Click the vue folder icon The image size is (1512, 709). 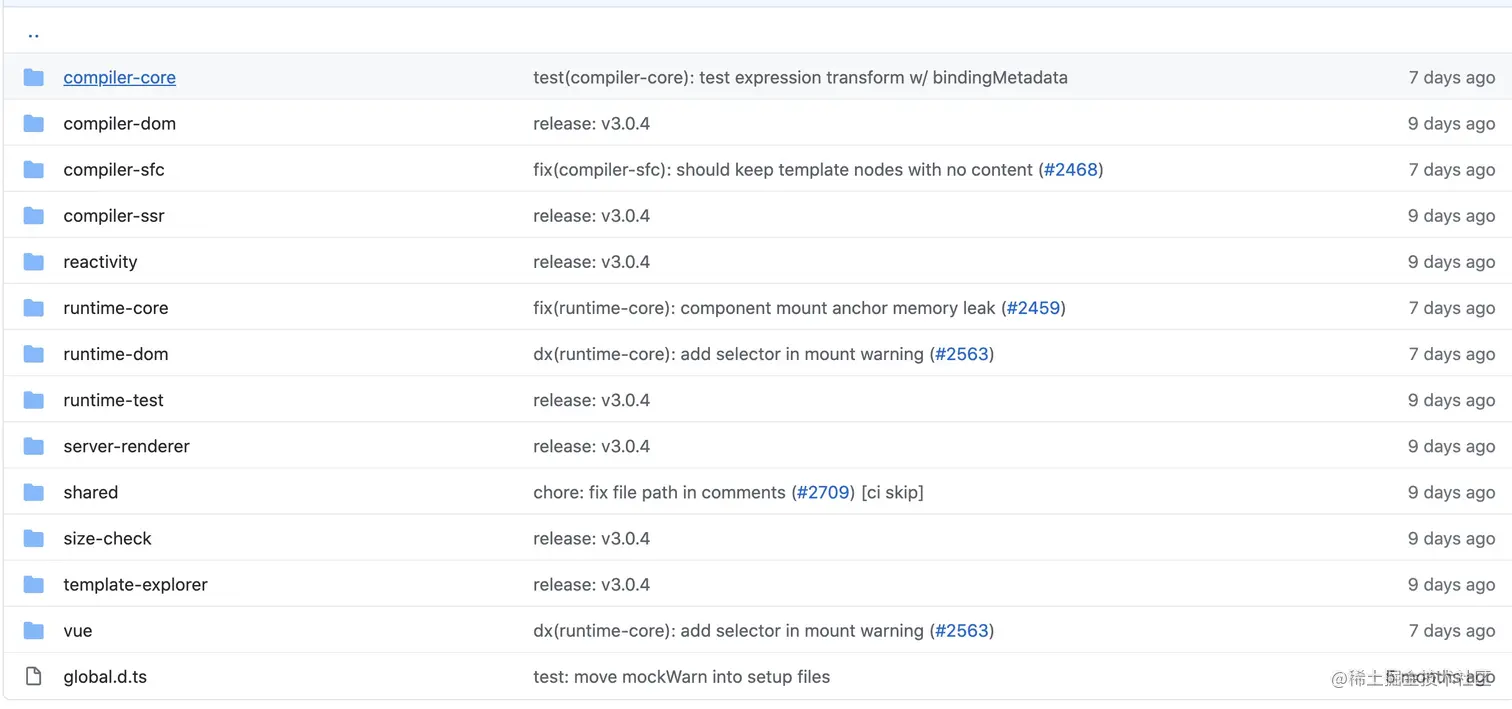click(x=34, y=631)
